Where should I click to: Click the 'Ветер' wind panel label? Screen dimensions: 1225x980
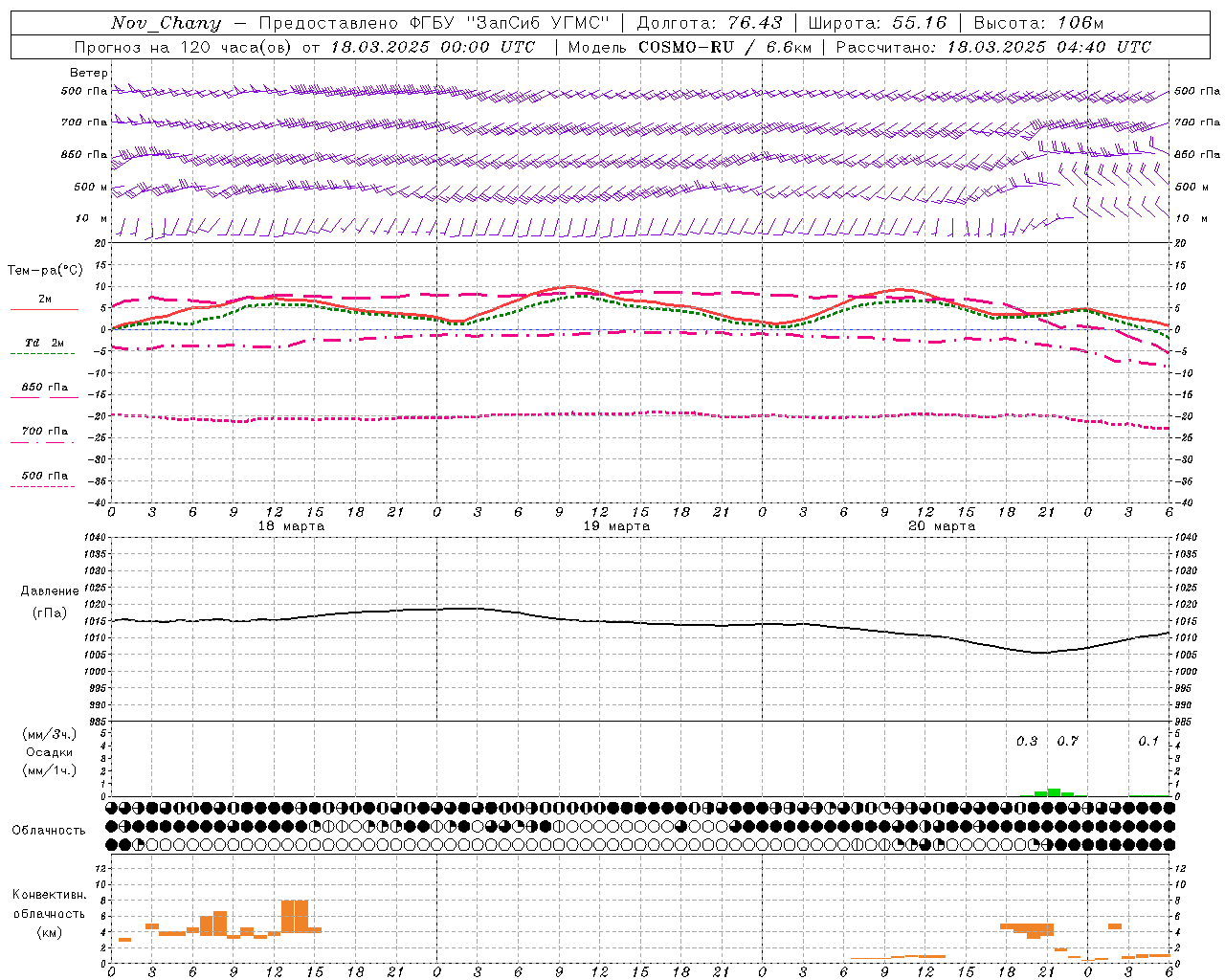(x=89, y=73)
